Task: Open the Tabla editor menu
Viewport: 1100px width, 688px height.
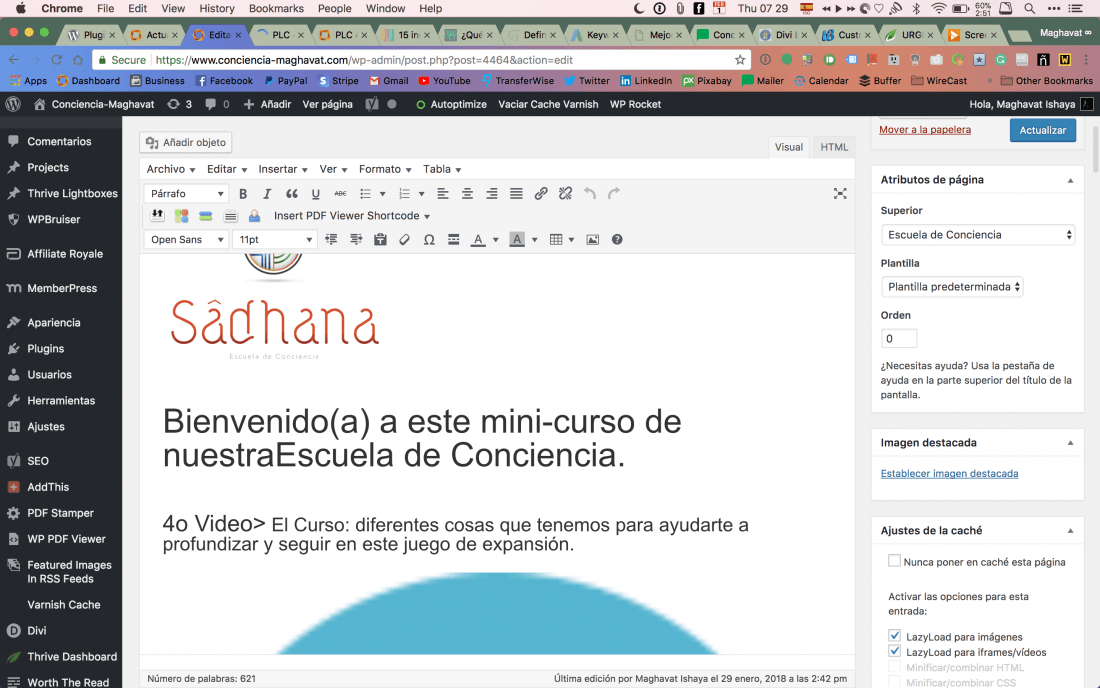Action: (442, 169)
